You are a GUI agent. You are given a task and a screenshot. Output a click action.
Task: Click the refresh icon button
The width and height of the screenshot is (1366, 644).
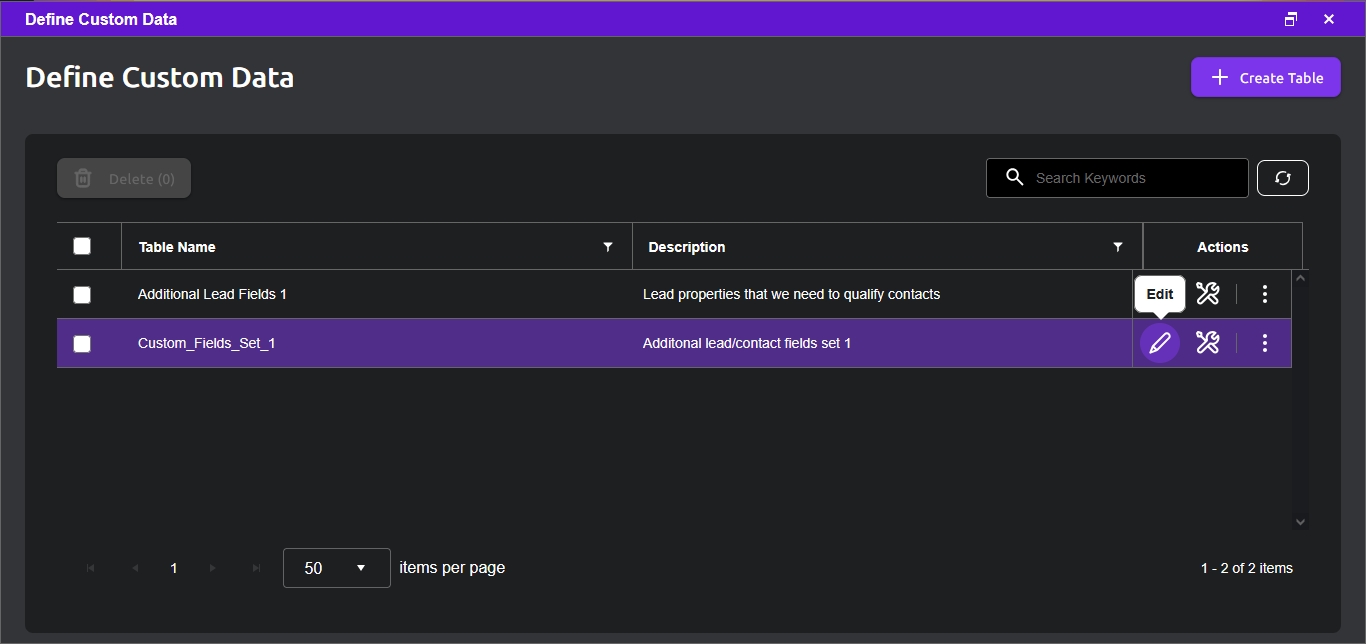1283,178
